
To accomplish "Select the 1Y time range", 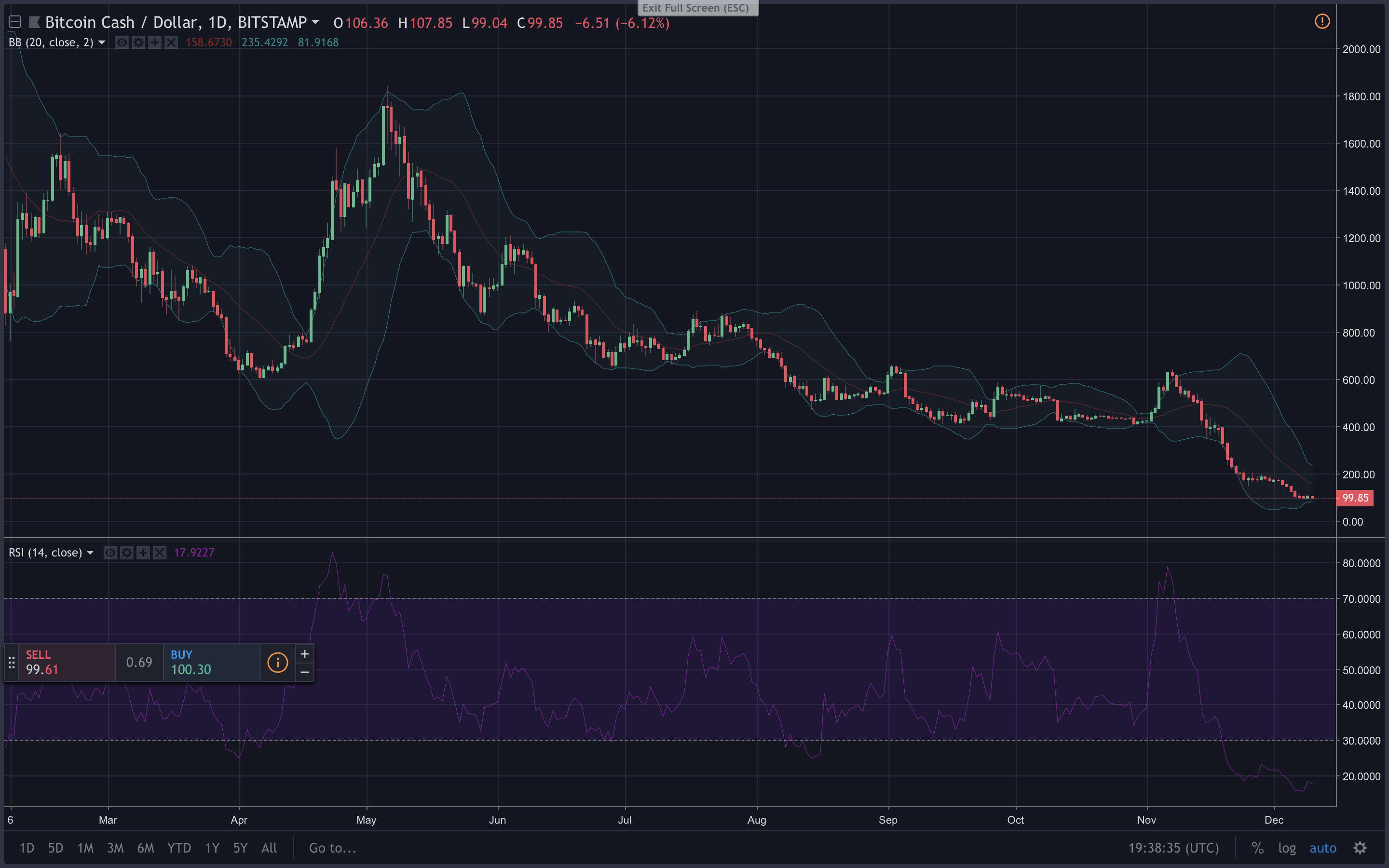I will point(212,848).
